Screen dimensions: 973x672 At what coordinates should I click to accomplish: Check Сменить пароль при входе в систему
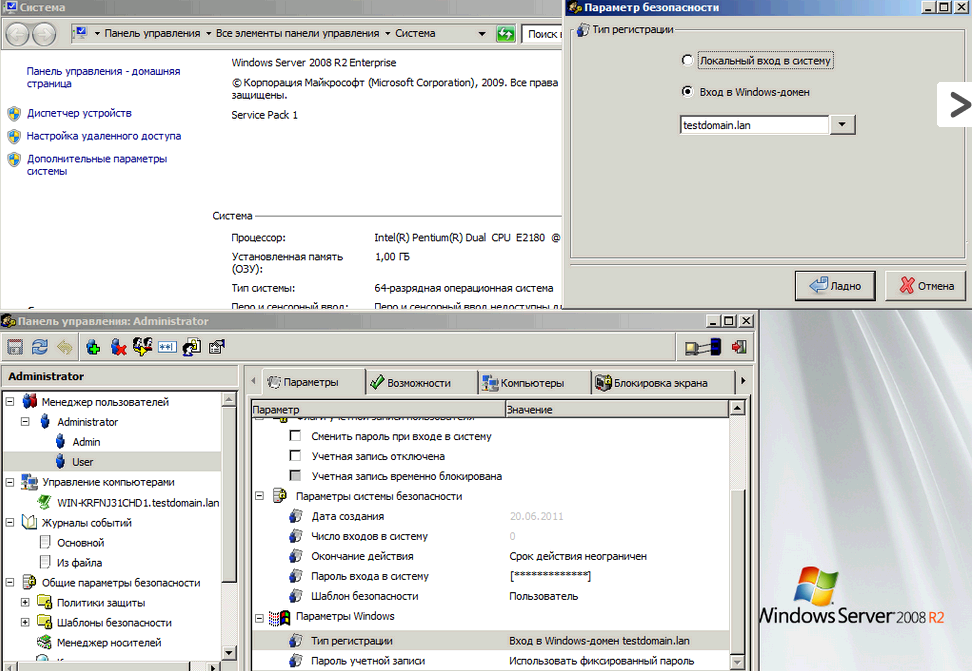pyautogui.click(x=295, y=436)
